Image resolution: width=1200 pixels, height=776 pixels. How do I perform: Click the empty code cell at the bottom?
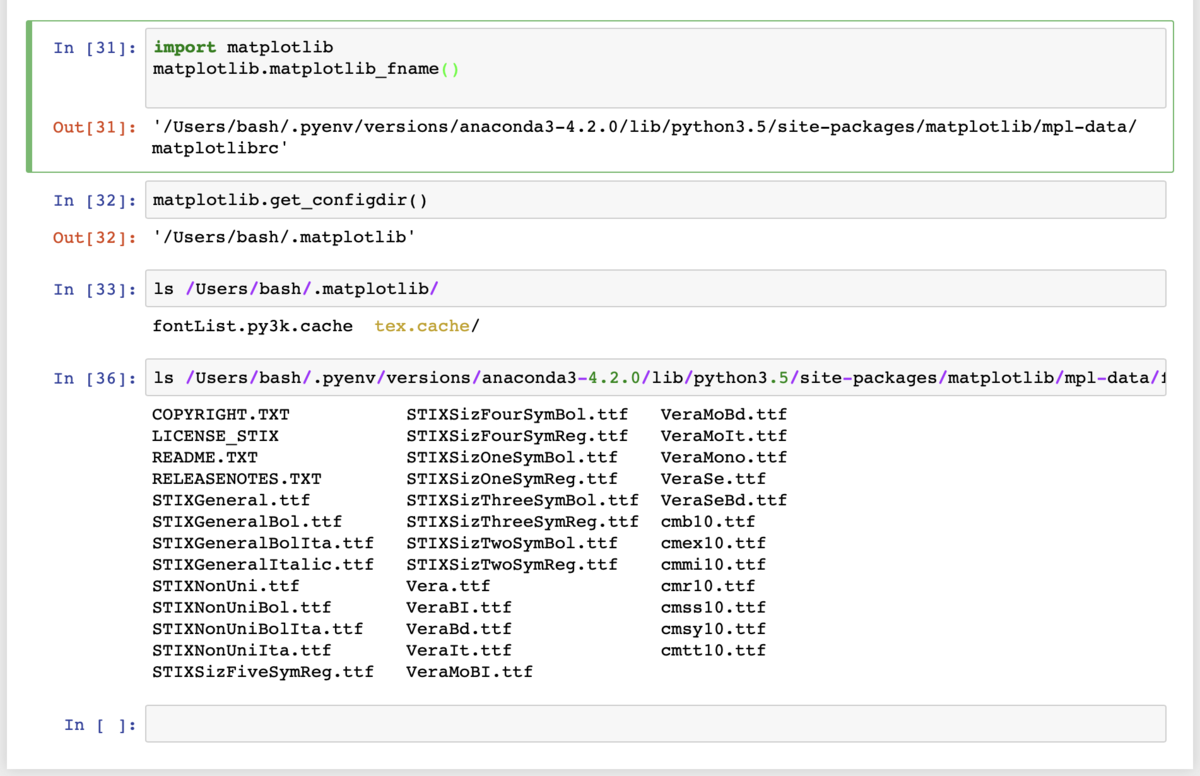655,724
